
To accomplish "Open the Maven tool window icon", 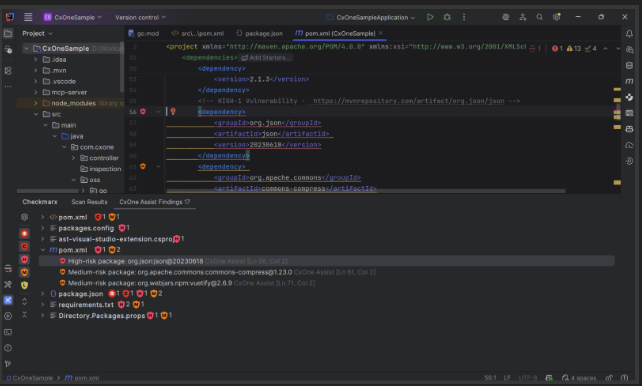I will click(629, 81).
